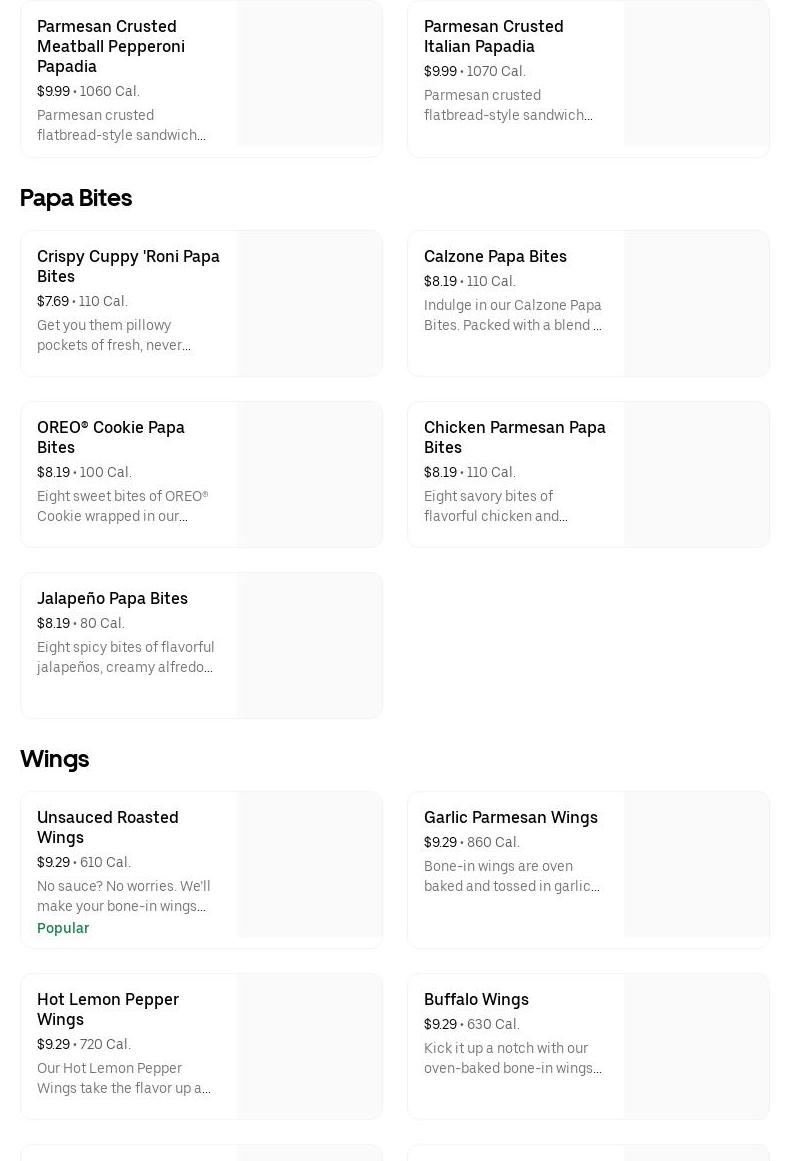The height and width of the screenshot is (1161, 804).
Task: Click the Papa Bites section heading
Action: [76, 198]
